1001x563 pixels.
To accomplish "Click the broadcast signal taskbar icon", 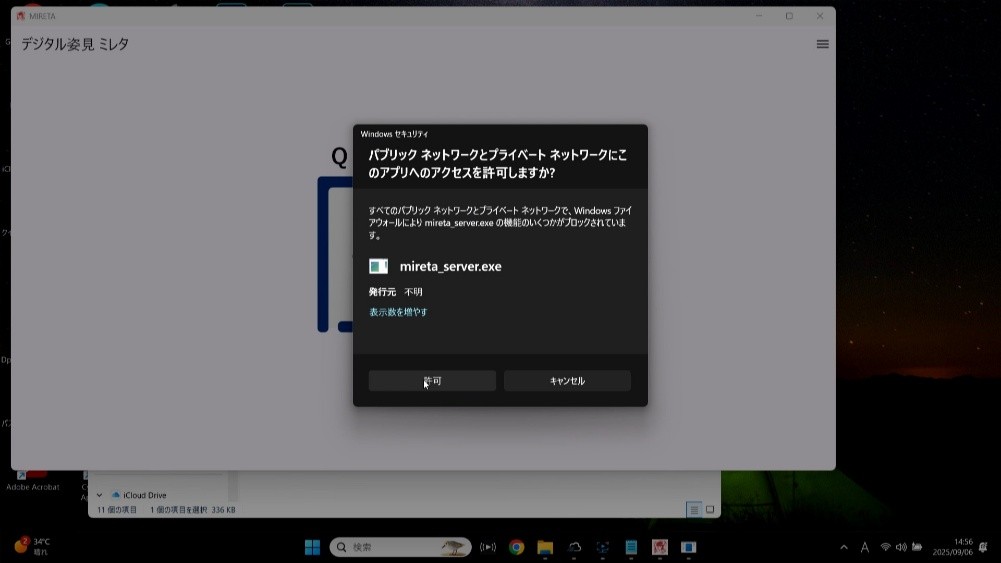I will tap(488, 547).
